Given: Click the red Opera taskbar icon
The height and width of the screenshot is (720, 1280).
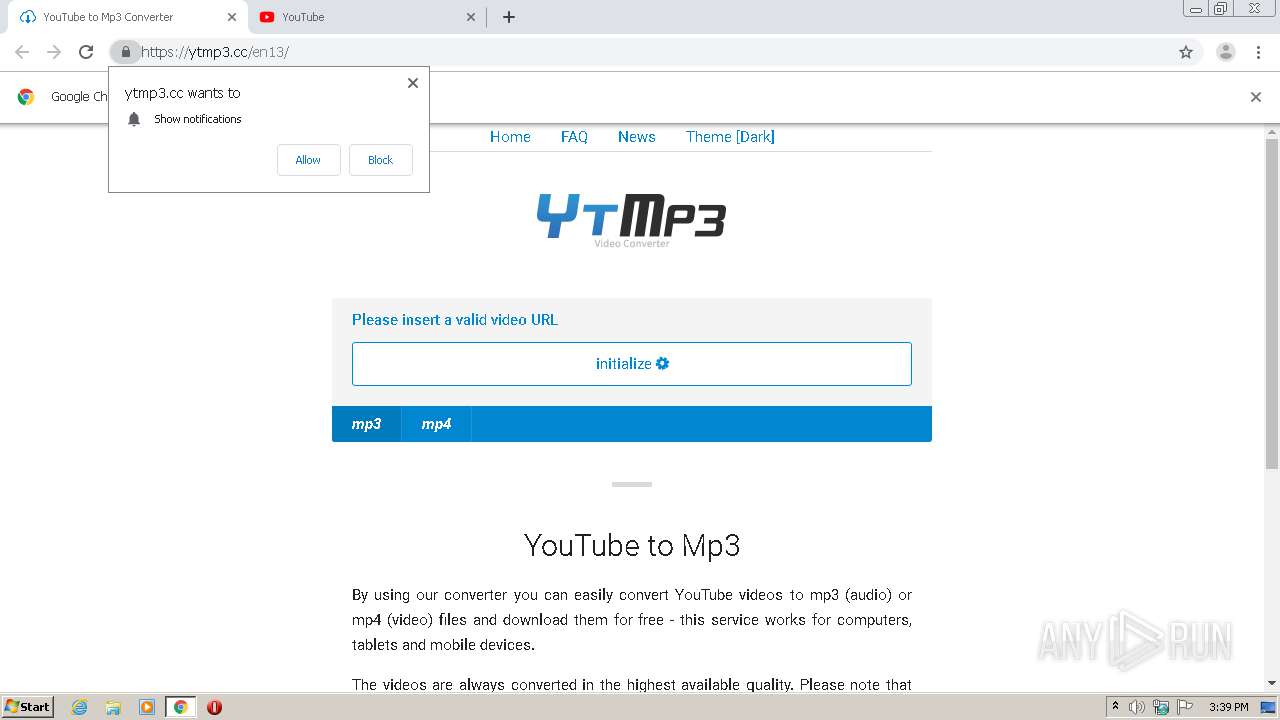Looking at the screenshot, I should [214, 707].
